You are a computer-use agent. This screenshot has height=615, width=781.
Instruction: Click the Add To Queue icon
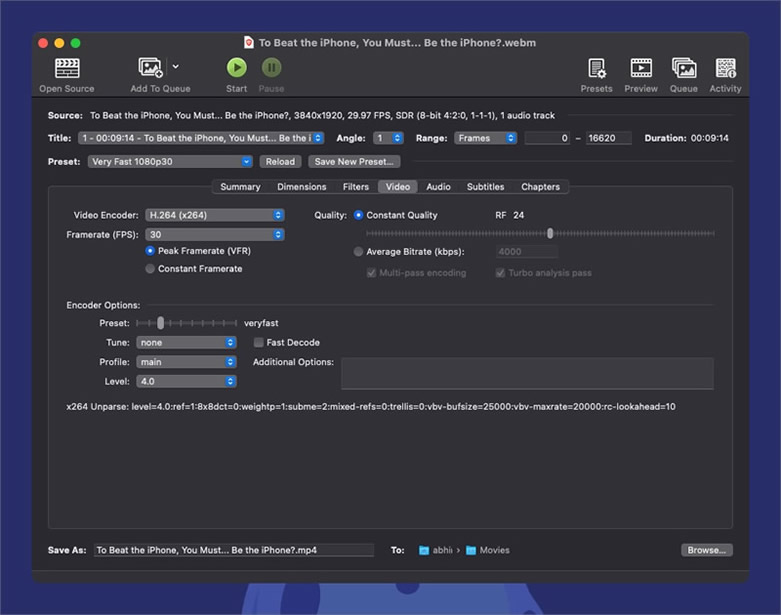[150, 67]
